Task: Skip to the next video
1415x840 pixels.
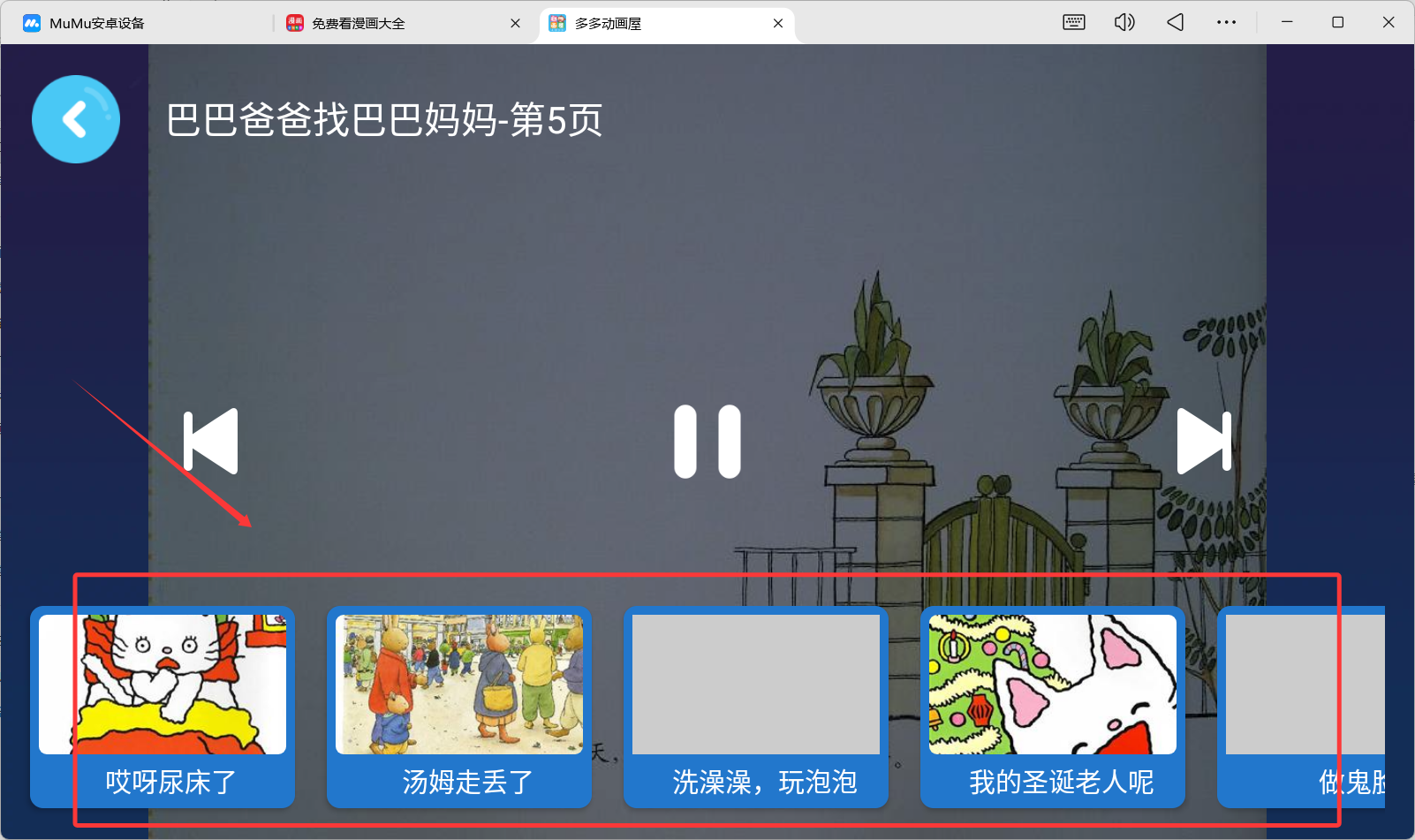Action: 1206,442
